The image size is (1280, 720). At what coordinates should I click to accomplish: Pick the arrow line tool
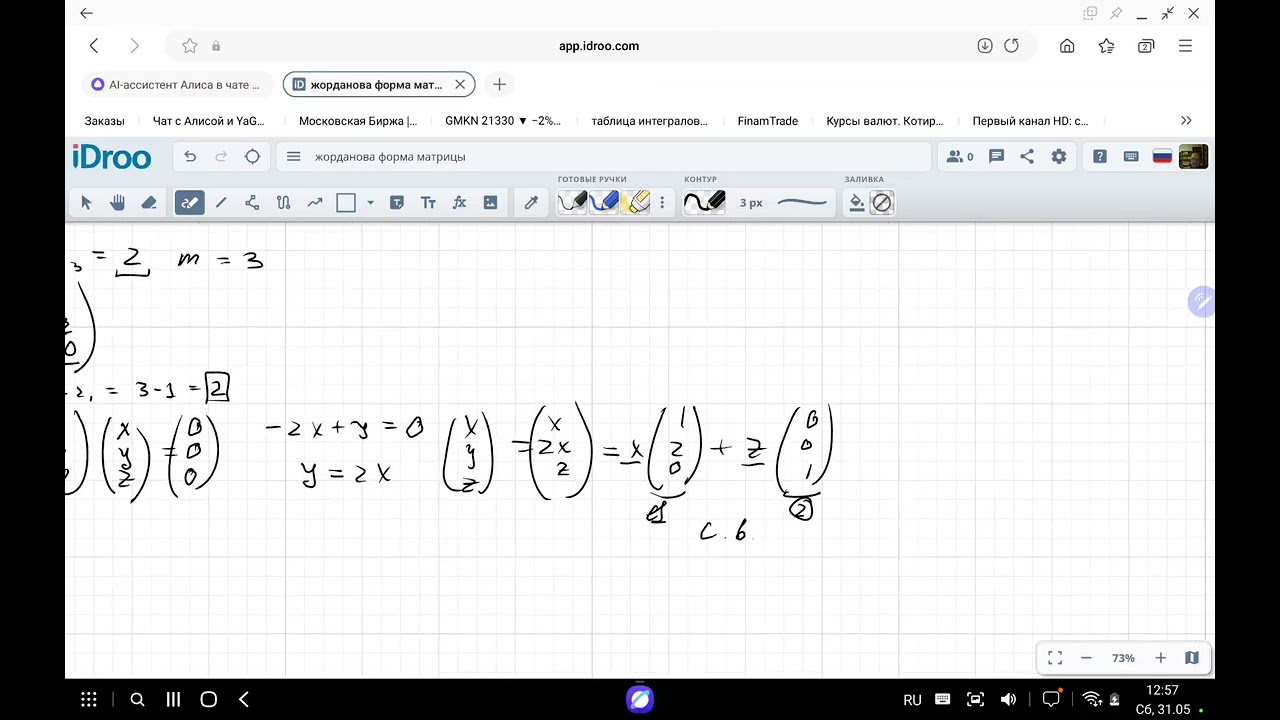pos(314,203)
